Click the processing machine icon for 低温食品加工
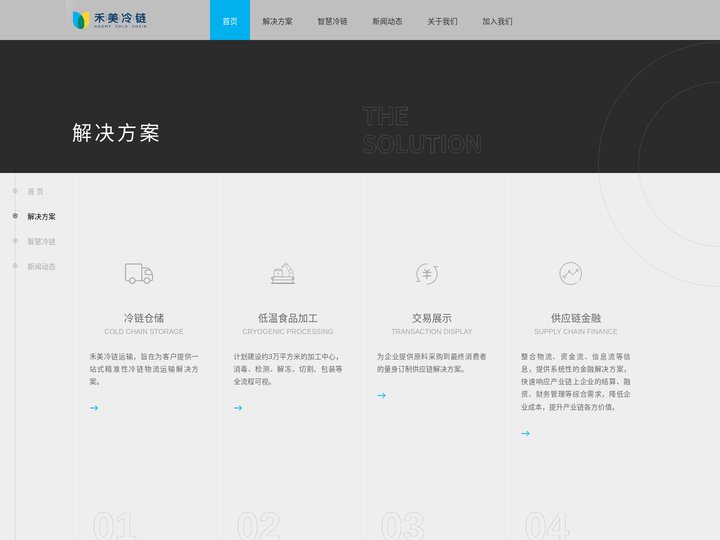Screen dimensions: 720x540 tap(283, 274)
